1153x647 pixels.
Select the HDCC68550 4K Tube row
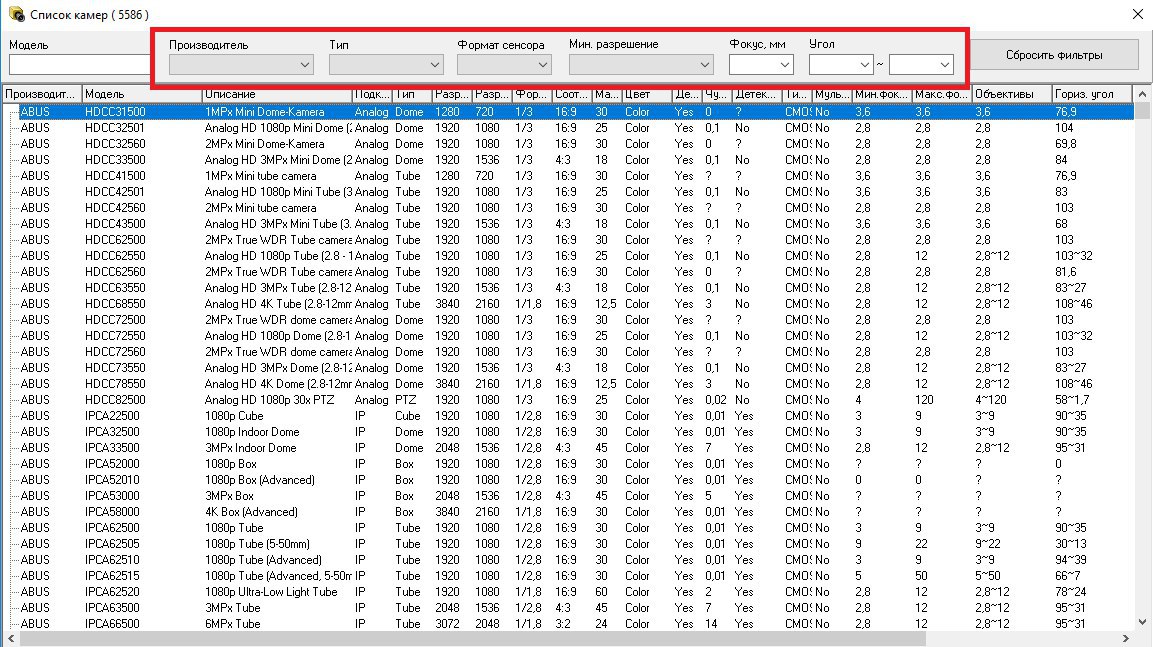click(575, 304)
